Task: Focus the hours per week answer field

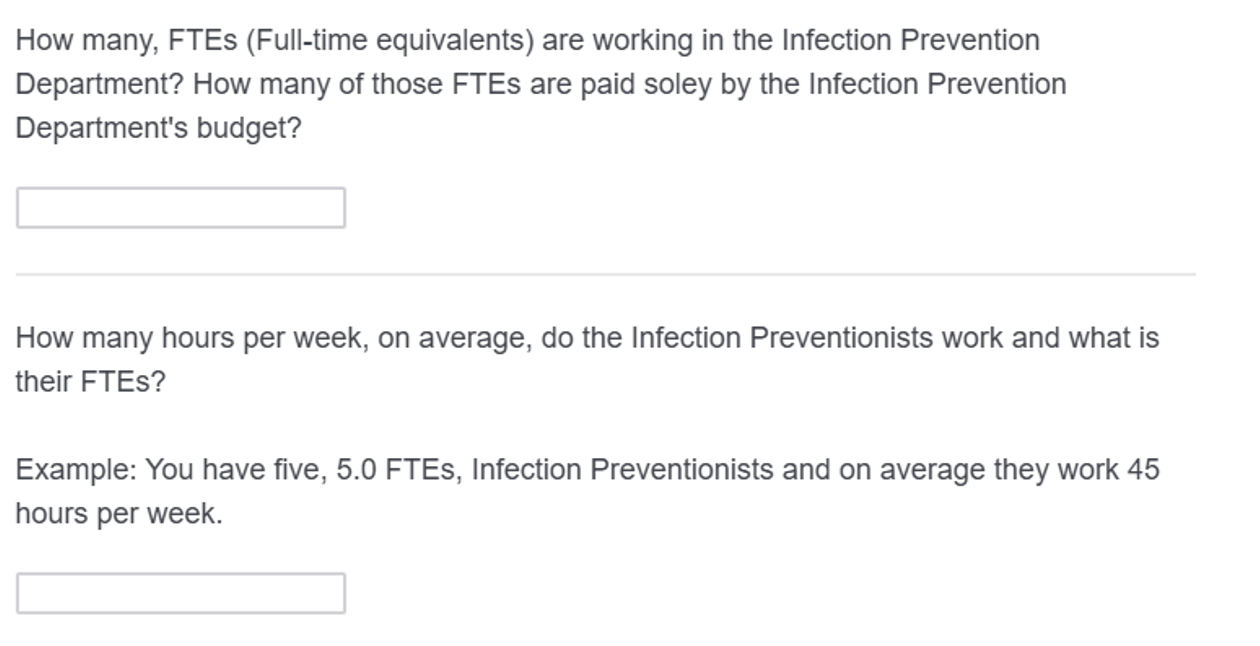Action: pyautogui.click(x=181, y=593)
